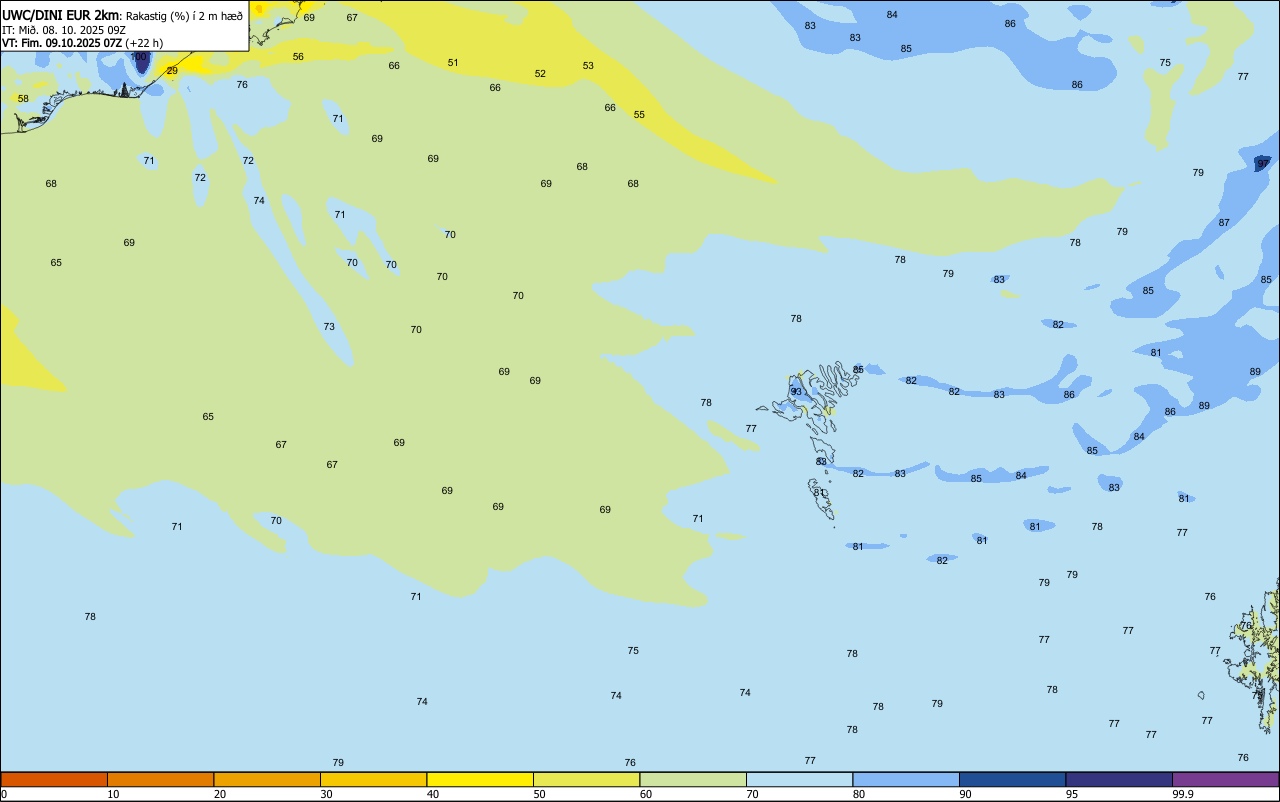Click the humidity value "73" on the map

[x=329, y=327]
